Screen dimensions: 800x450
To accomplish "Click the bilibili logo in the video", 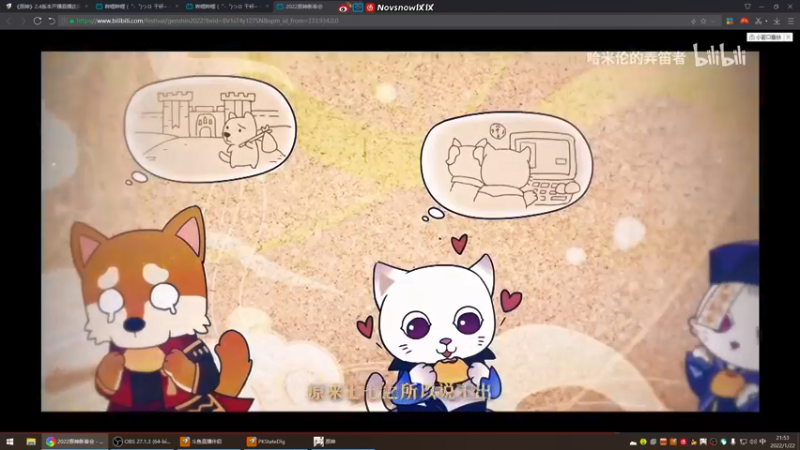I will (719, 56).
